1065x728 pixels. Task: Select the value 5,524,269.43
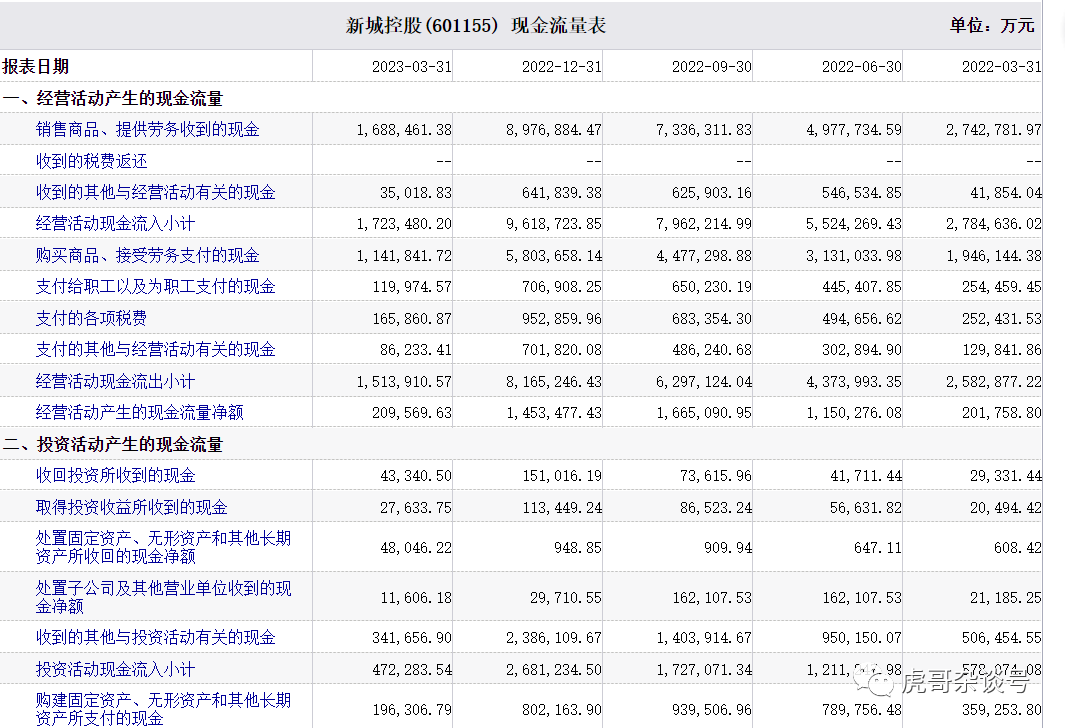(x=854, y=224)
